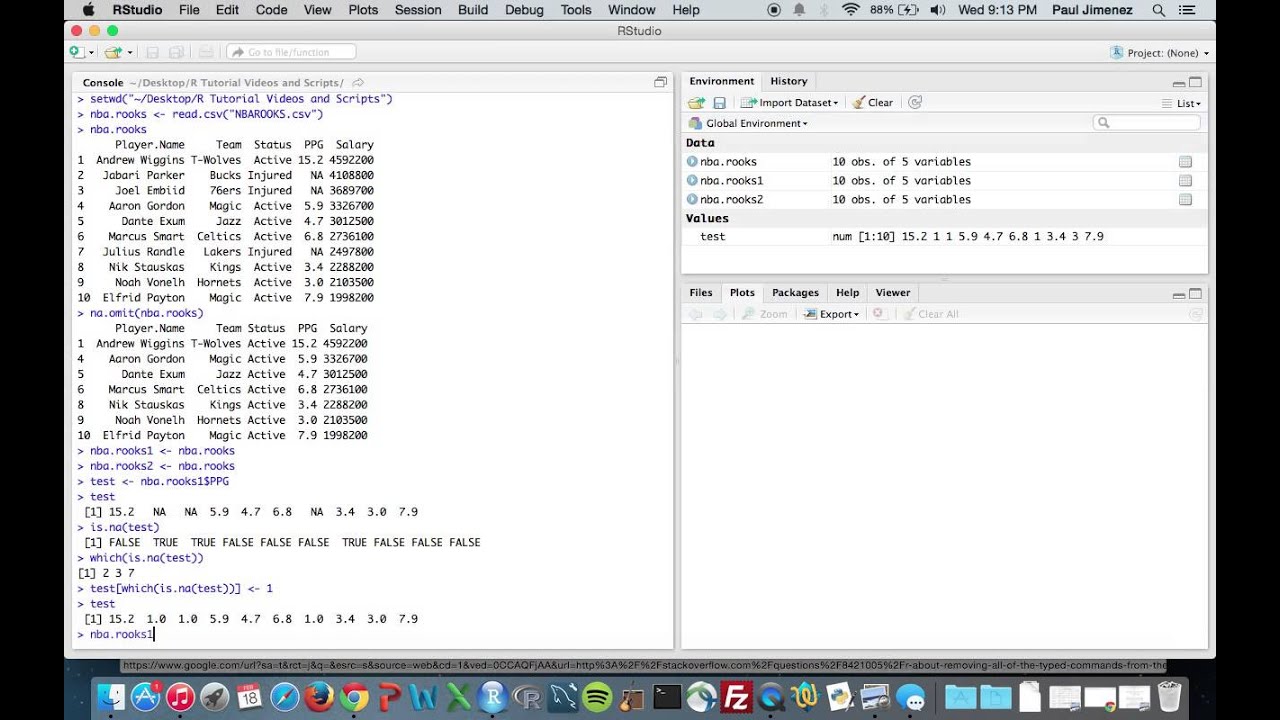This screenshot has width=1280, height=720.
Task: Open the Files tab
Action: click(701, 293)
